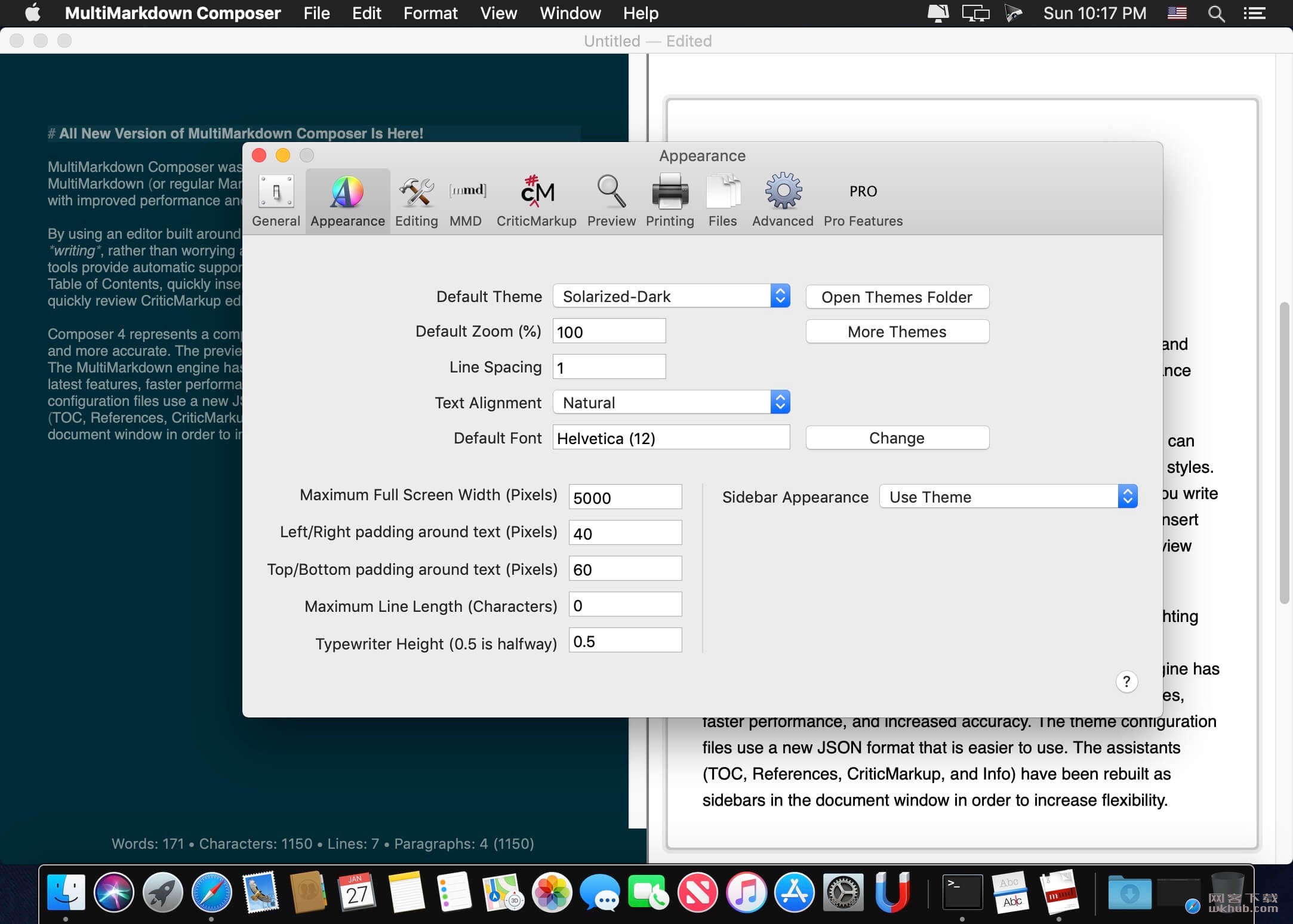Open App Store from the Dock

point(795,892)
